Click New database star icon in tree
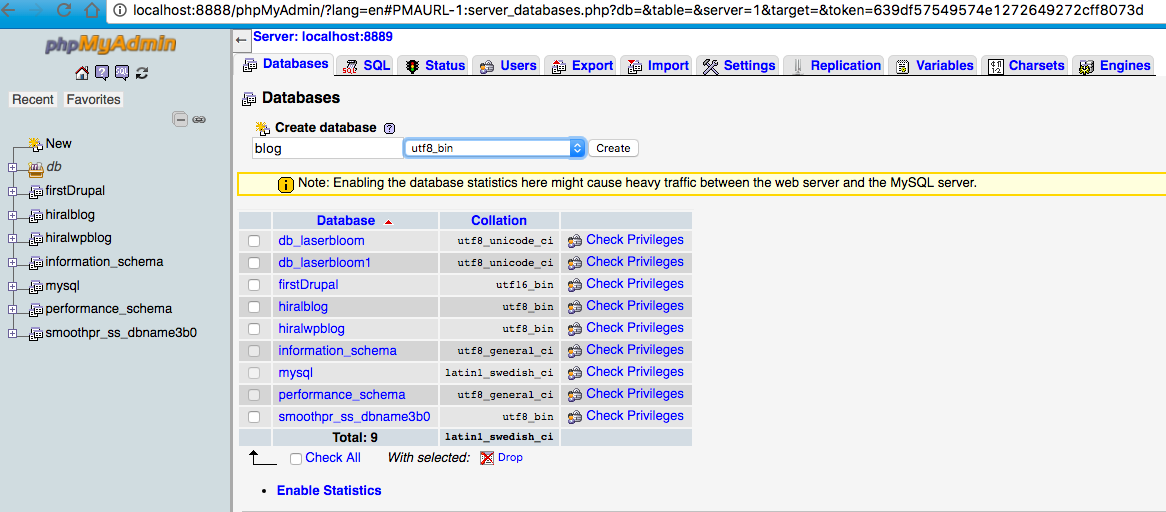 tap(35, 143)
